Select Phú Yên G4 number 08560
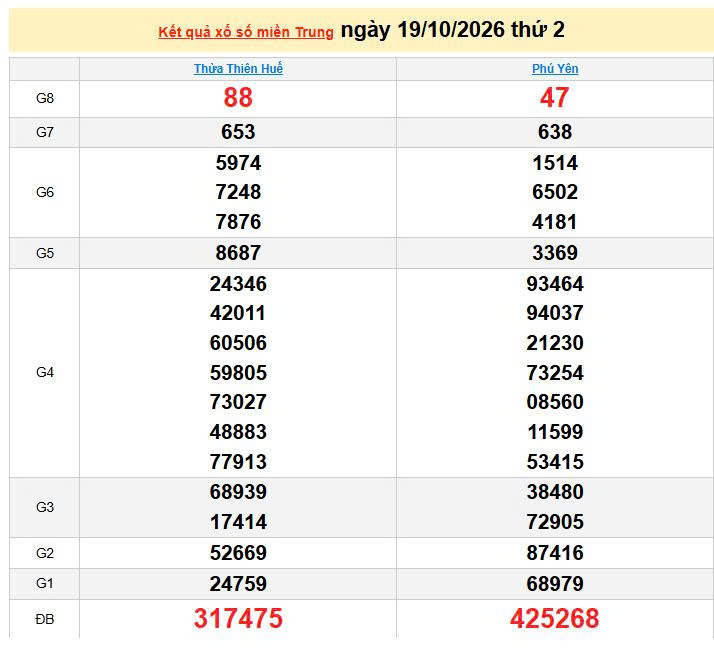The image size is (714, 659). pos(555,402)
